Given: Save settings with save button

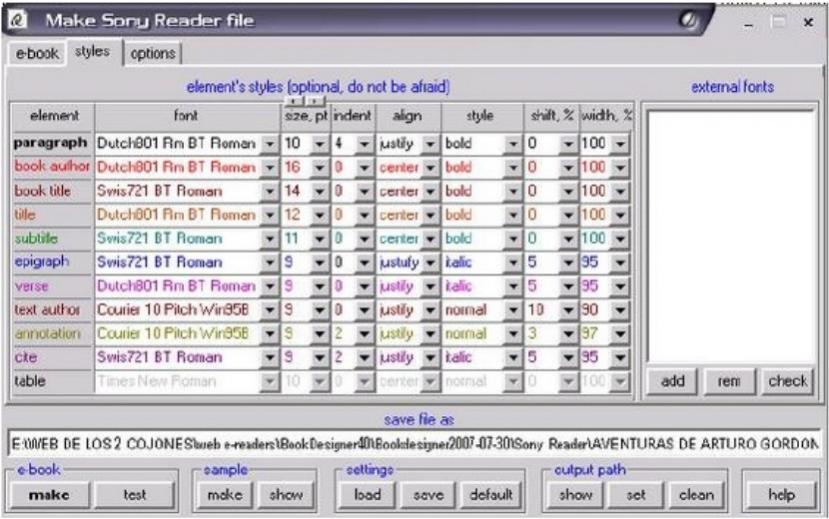Looking at the screenshot, I should pyautogui.click(x=428, y=495).
